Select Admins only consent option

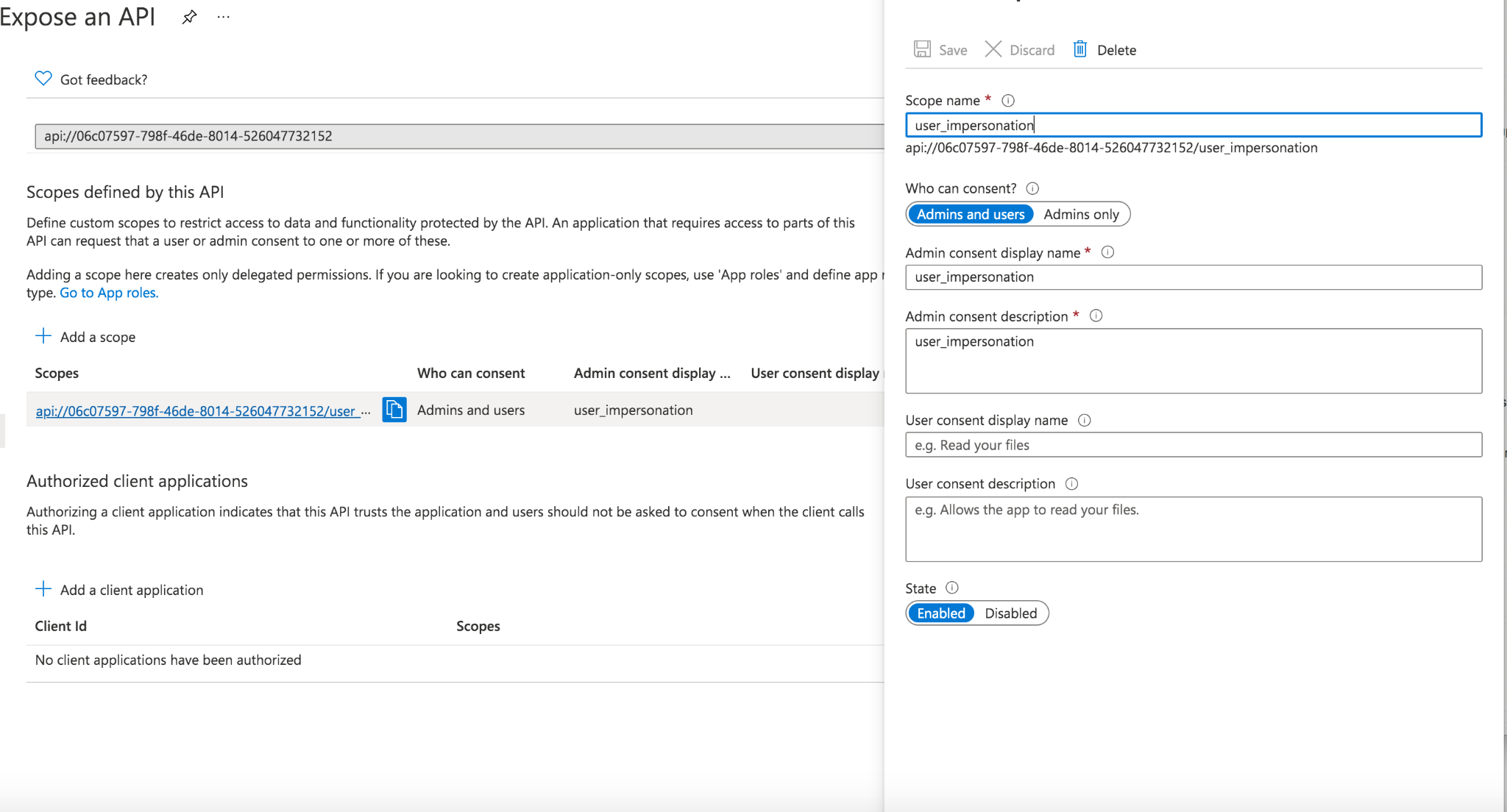point(1081,214)
